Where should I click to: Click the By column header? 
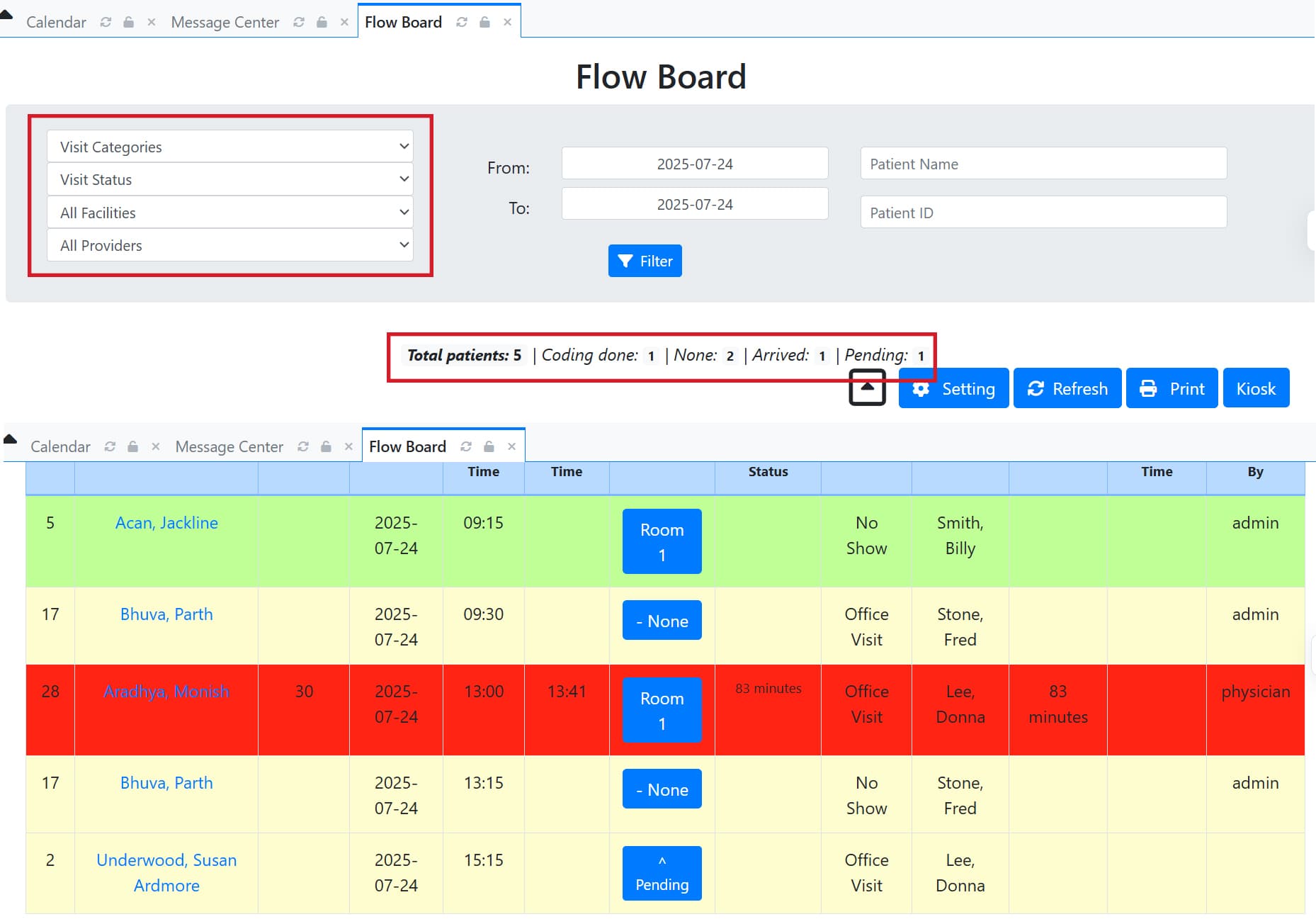point(1255,472)
